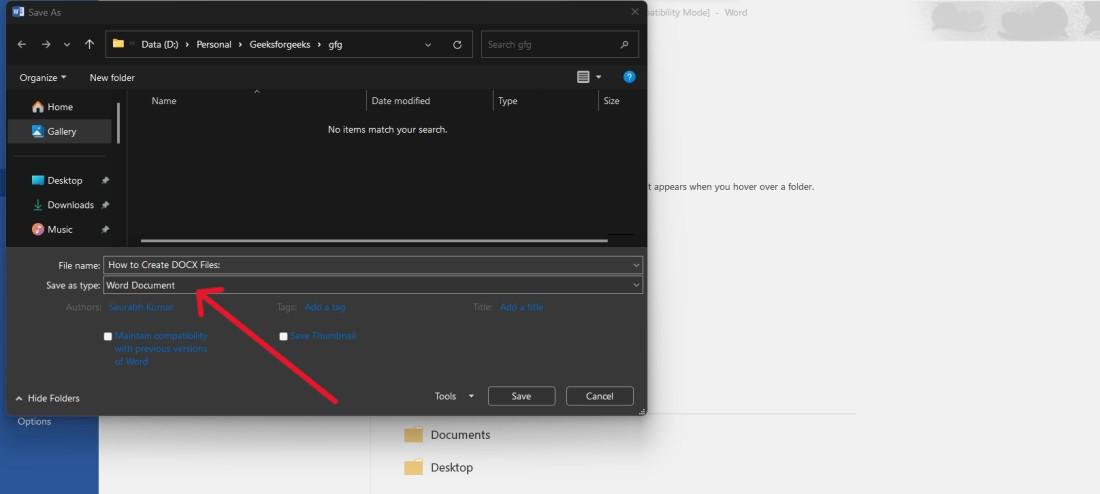Click the Cancel button
Image resolution: width=1100 pixels, height=494 pixels.
coord(599,396)
